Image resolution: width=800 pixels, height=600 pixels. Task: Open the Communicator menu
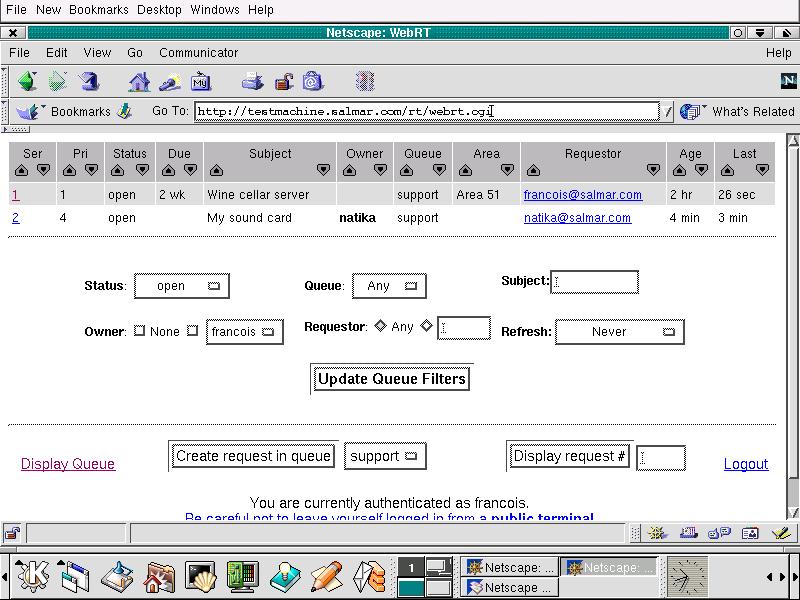tap(198, 52)
